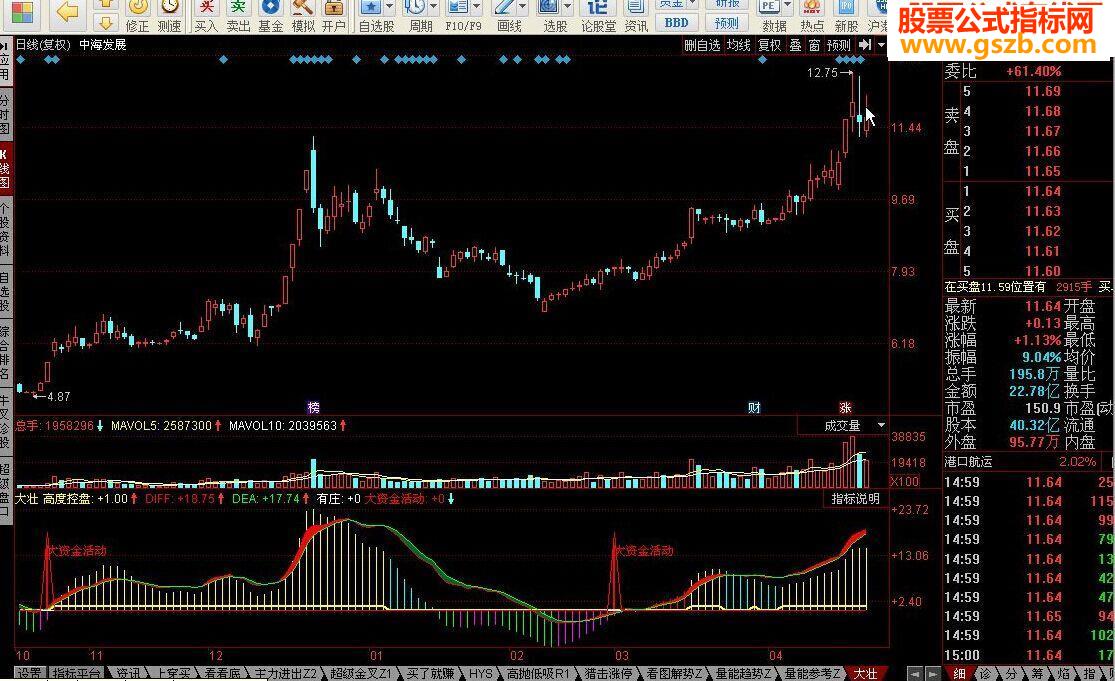Open dropdown arrow next to 画线

click(523, 7)
